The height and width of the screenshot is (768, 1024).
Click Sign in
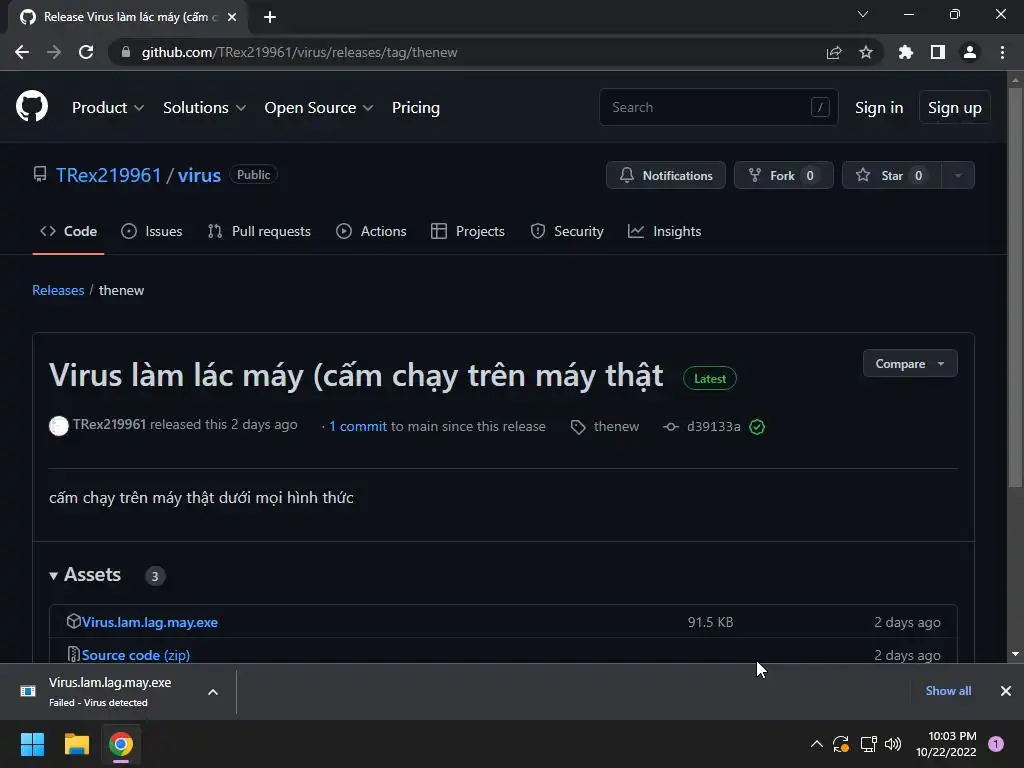879,108
